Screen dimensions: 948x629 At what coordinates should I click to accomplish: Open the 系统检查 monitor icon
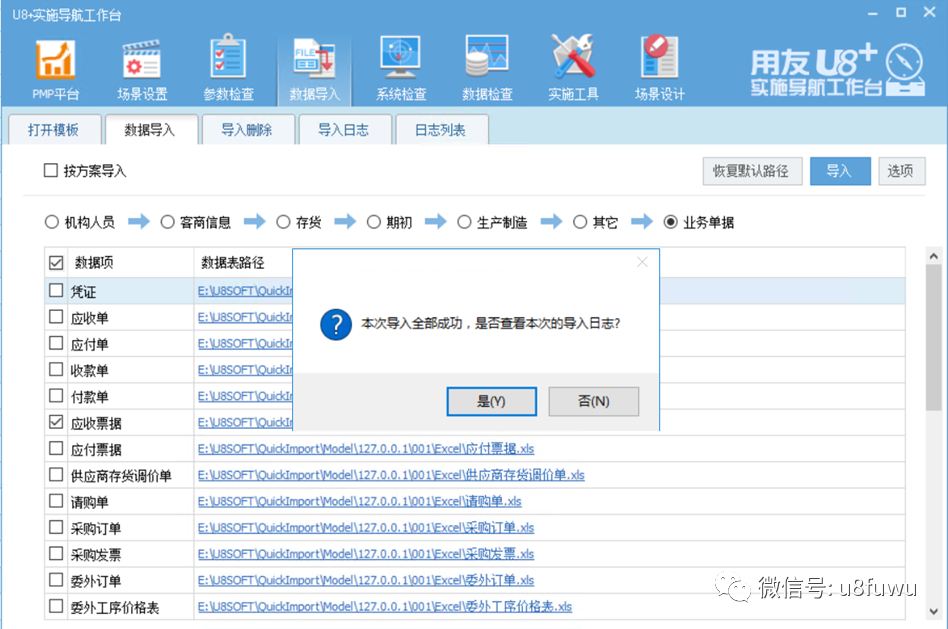click(400, 69)
